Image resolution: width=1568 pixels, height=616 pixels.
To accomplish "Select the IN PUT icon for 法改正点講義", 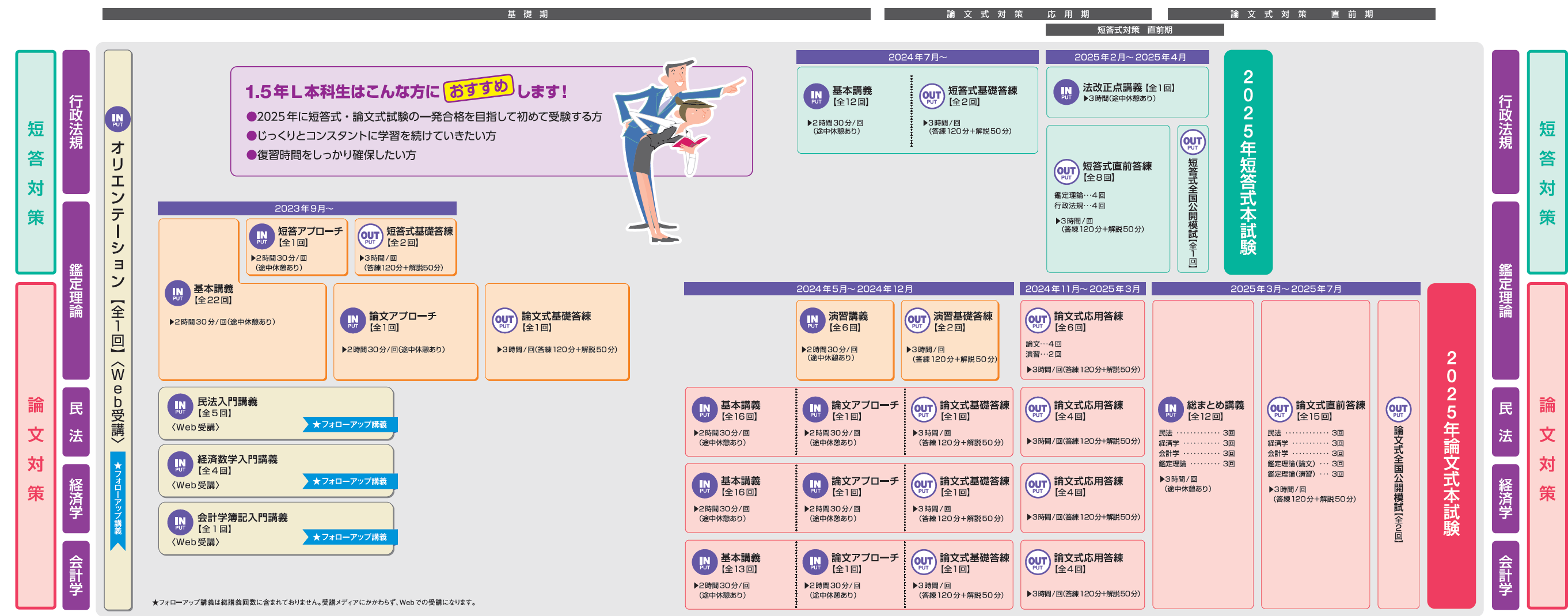I will [x=1066, y=92].
